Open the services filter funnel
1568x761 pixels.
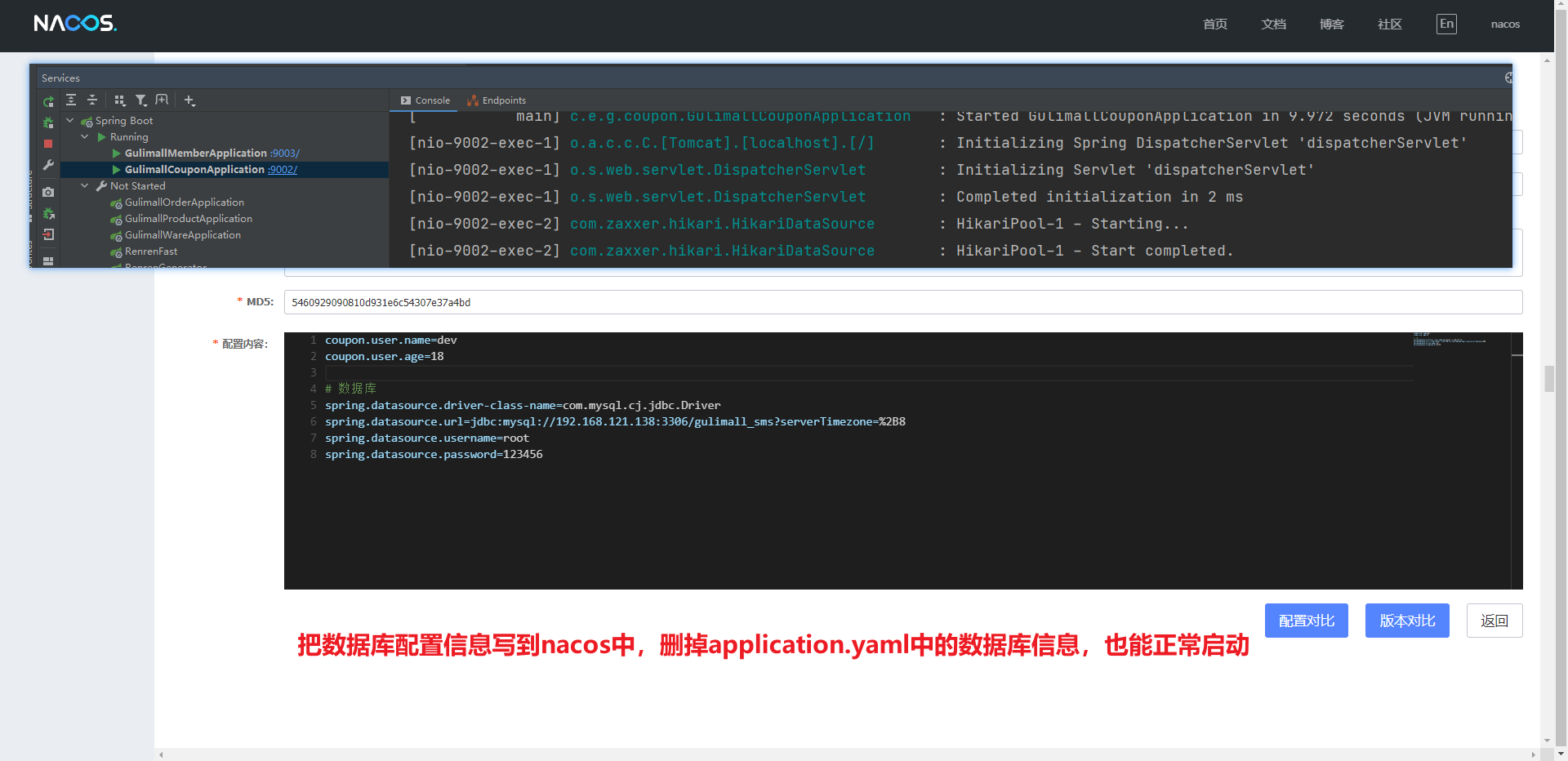(x=141, y=100)
